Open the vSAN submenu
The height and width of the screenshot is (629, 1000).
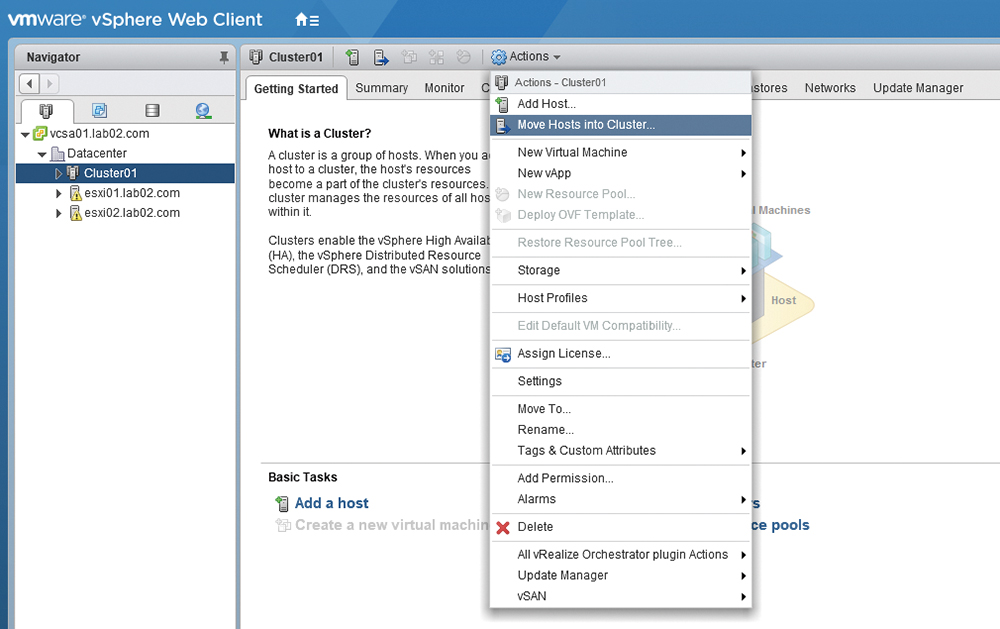(x=621, y=596)
